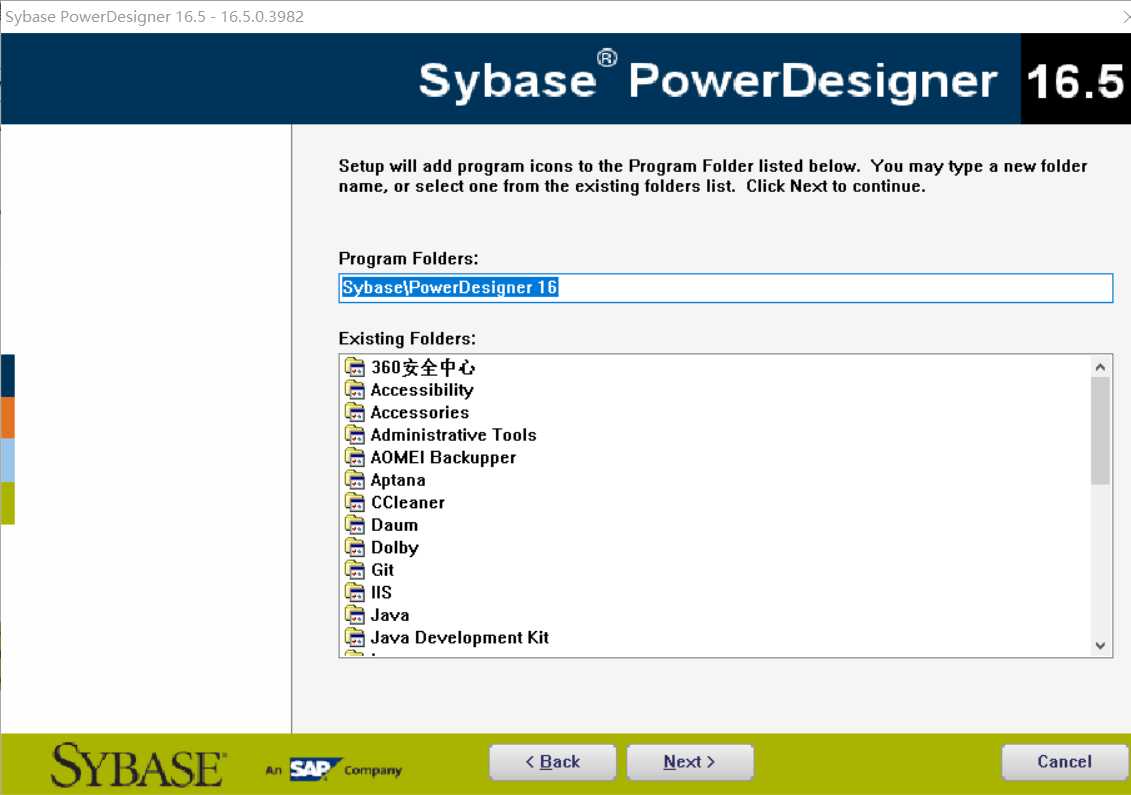Screen dimensions: 1131x795
Task: Select the AOMEI Backupper folder name
Action: [x=444, y=458]
